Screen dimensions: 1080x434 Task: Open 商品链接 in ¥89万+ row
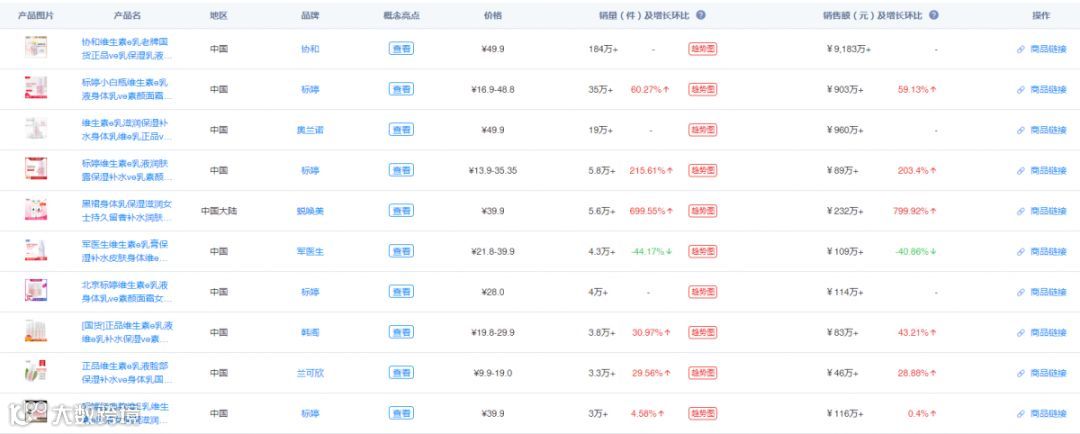coord(1041,170)
